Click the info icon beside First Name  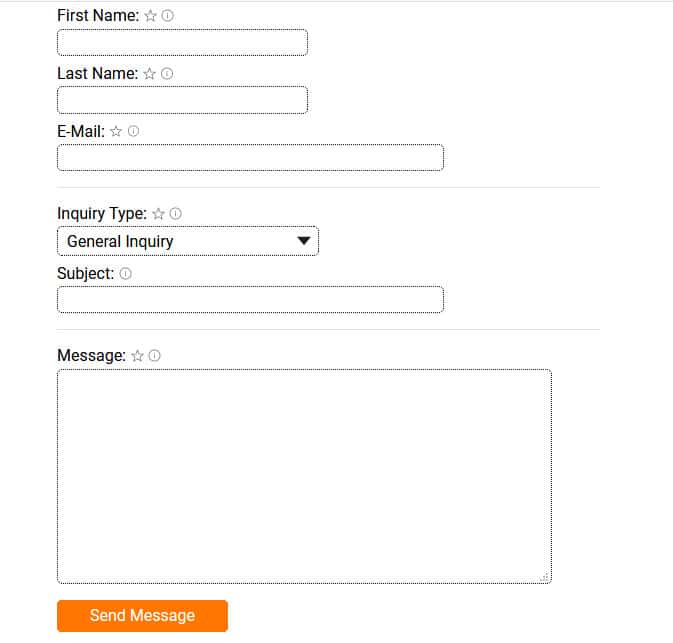(168, 16)
